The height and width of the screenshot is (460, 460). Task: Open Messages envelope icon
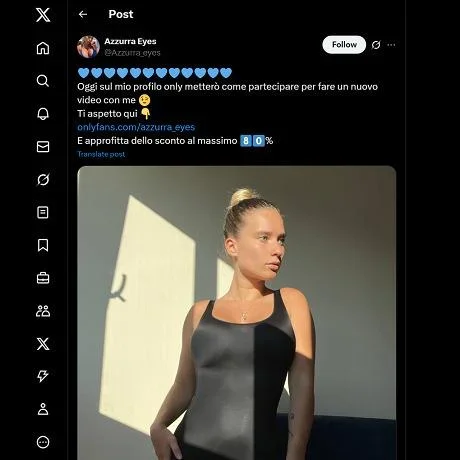[x=43, y=147]
